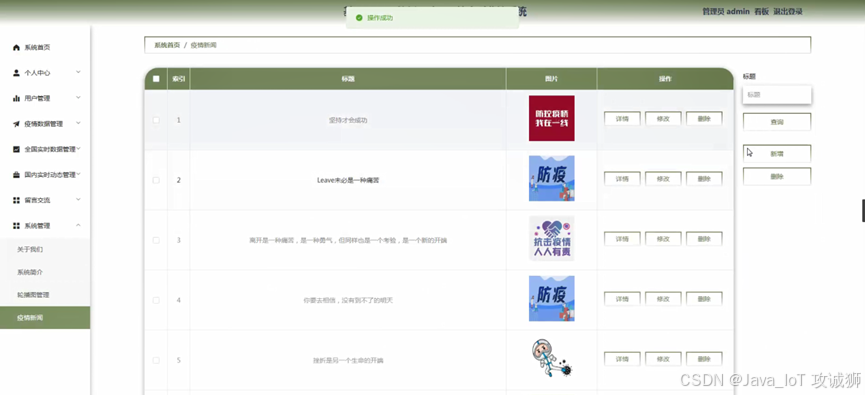Expand the 全国实时数据管理 submenu chevron
The height and width of the screenshot is (395, 865).
click(x=78, y=148)
